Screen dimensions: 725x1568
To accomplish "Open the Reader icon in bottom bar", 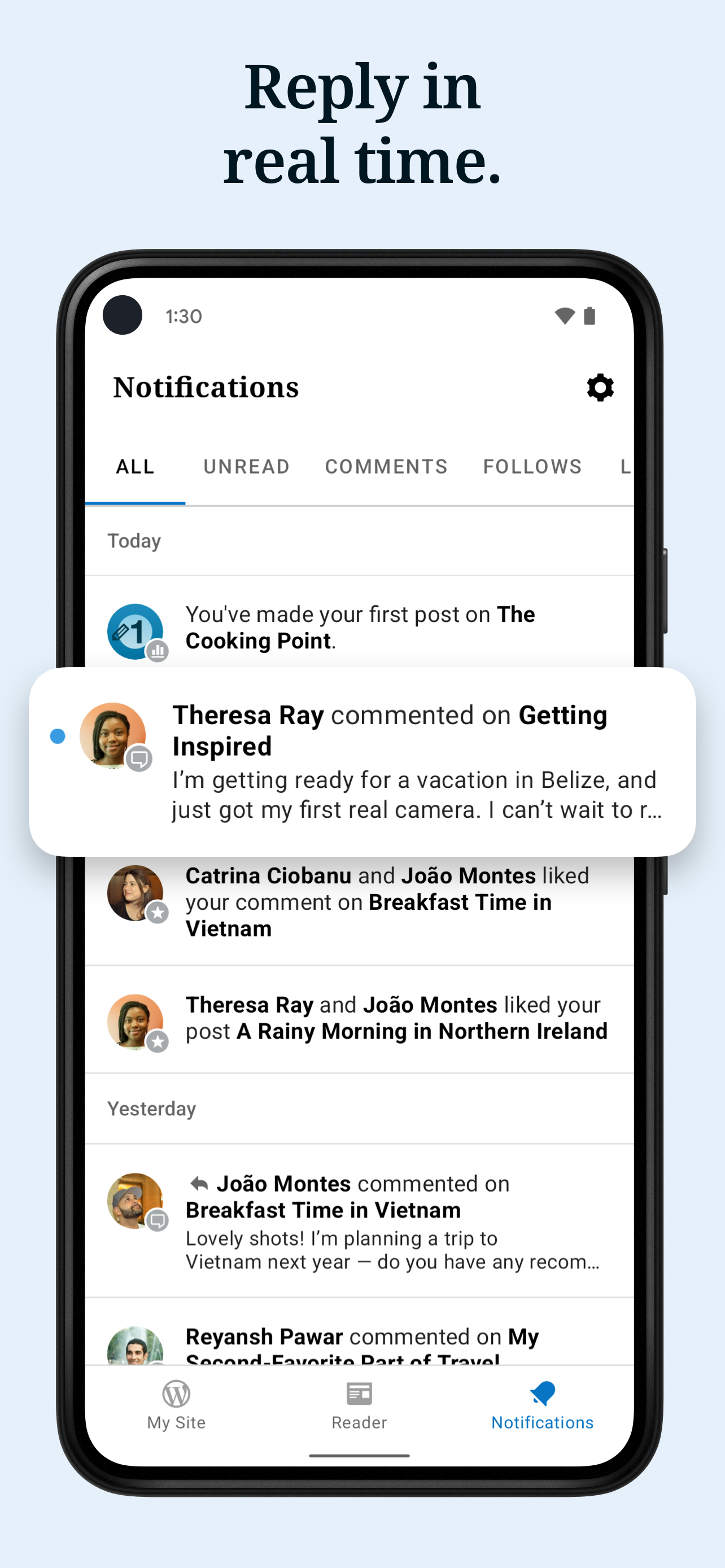I will tap(359, 1393).
